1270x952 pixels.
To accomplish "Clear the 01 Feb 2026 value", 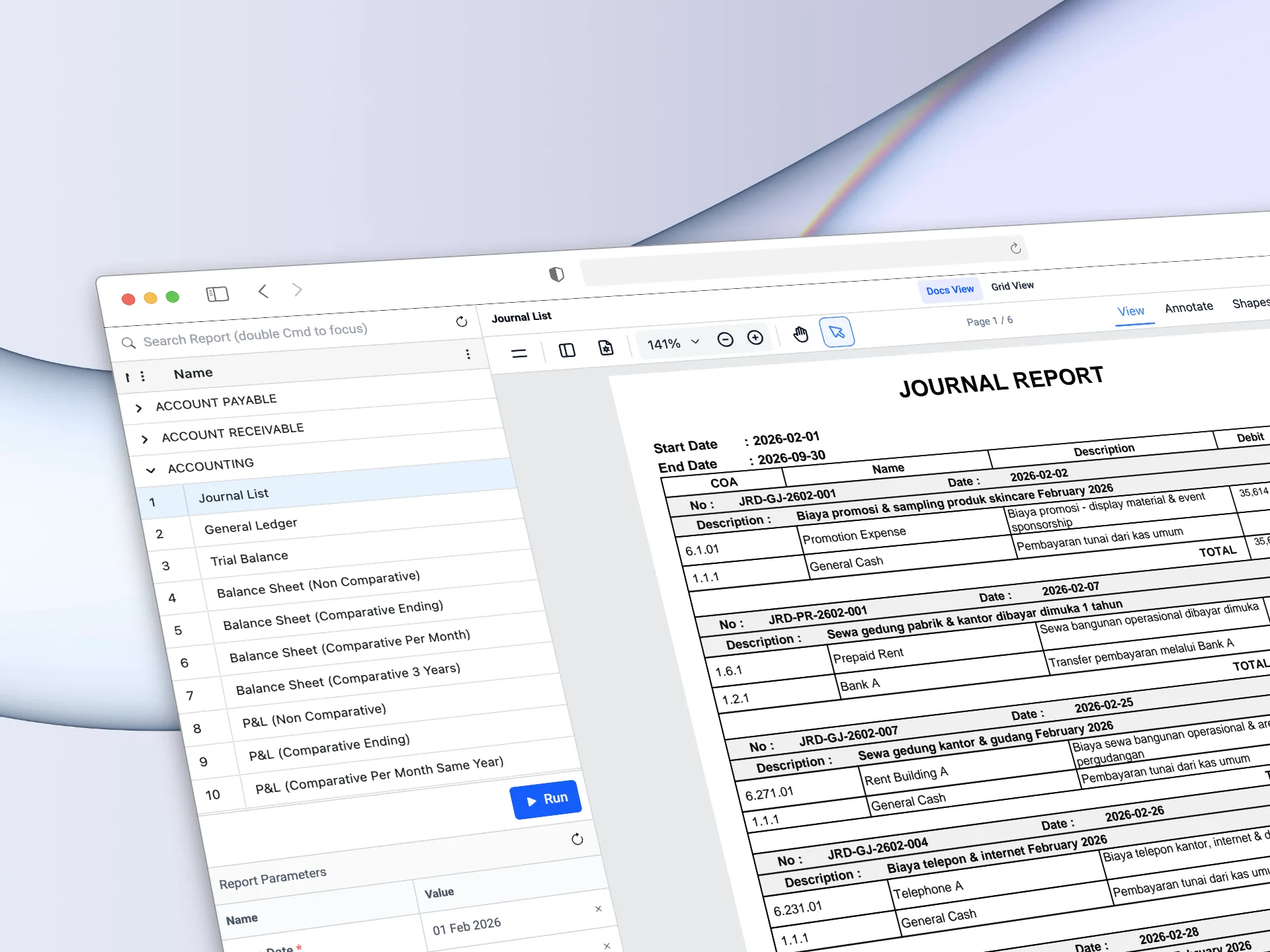I will point(598,909).
